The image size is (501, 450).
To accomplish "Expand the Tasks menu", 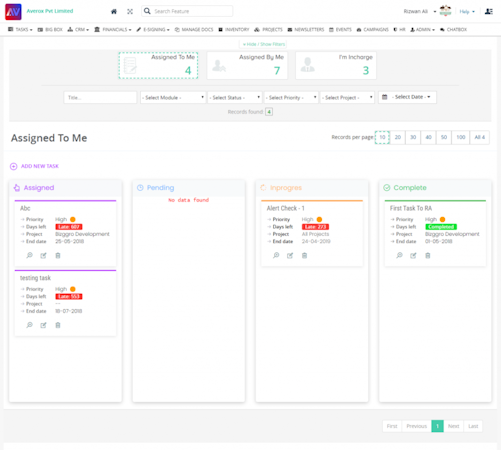I will pyautogui.click(x=20, y=29).
